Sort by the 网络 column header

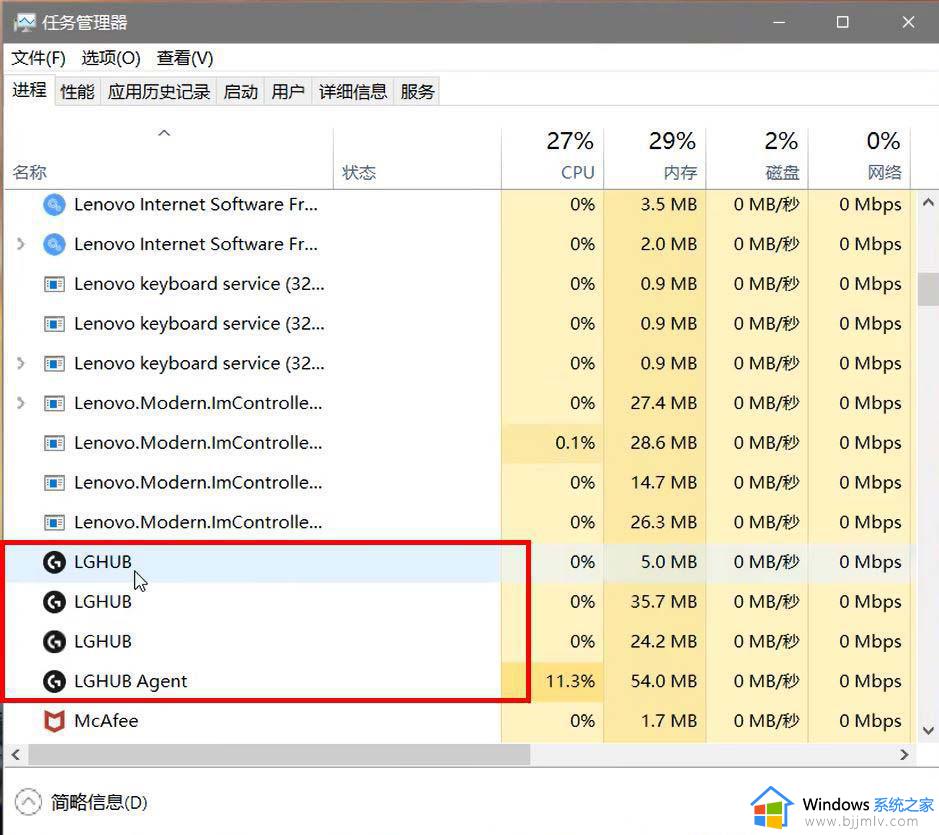[x=859, y=158]
